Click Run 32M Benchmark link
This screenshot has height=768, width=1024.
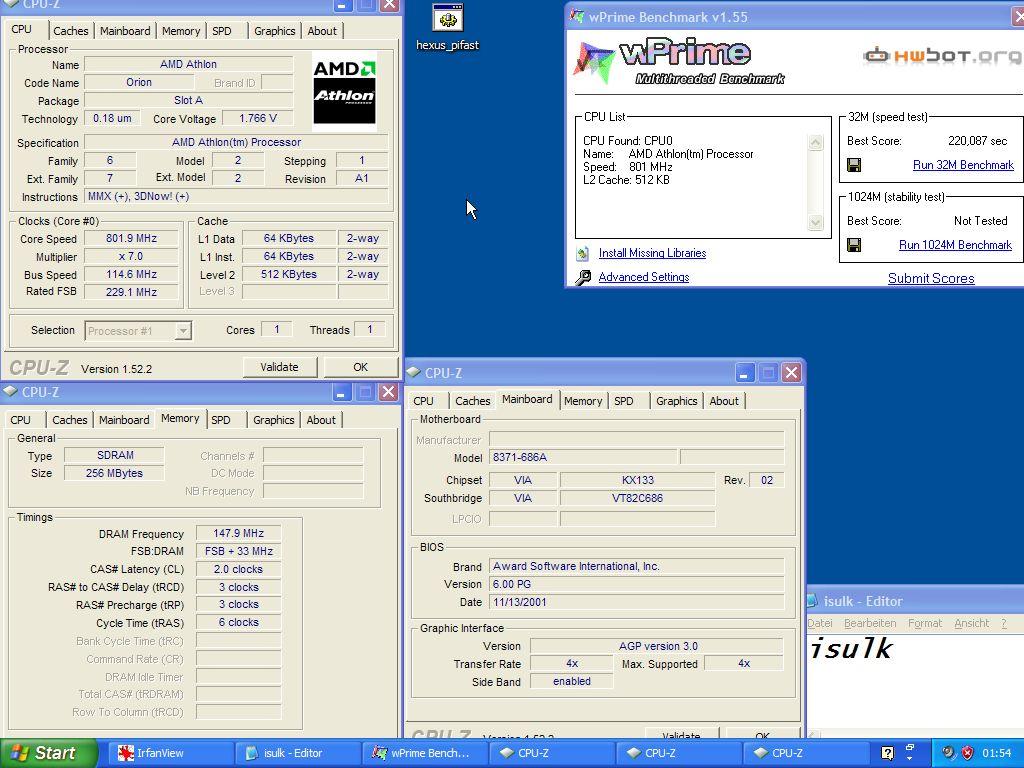click(x=963, y=165)
